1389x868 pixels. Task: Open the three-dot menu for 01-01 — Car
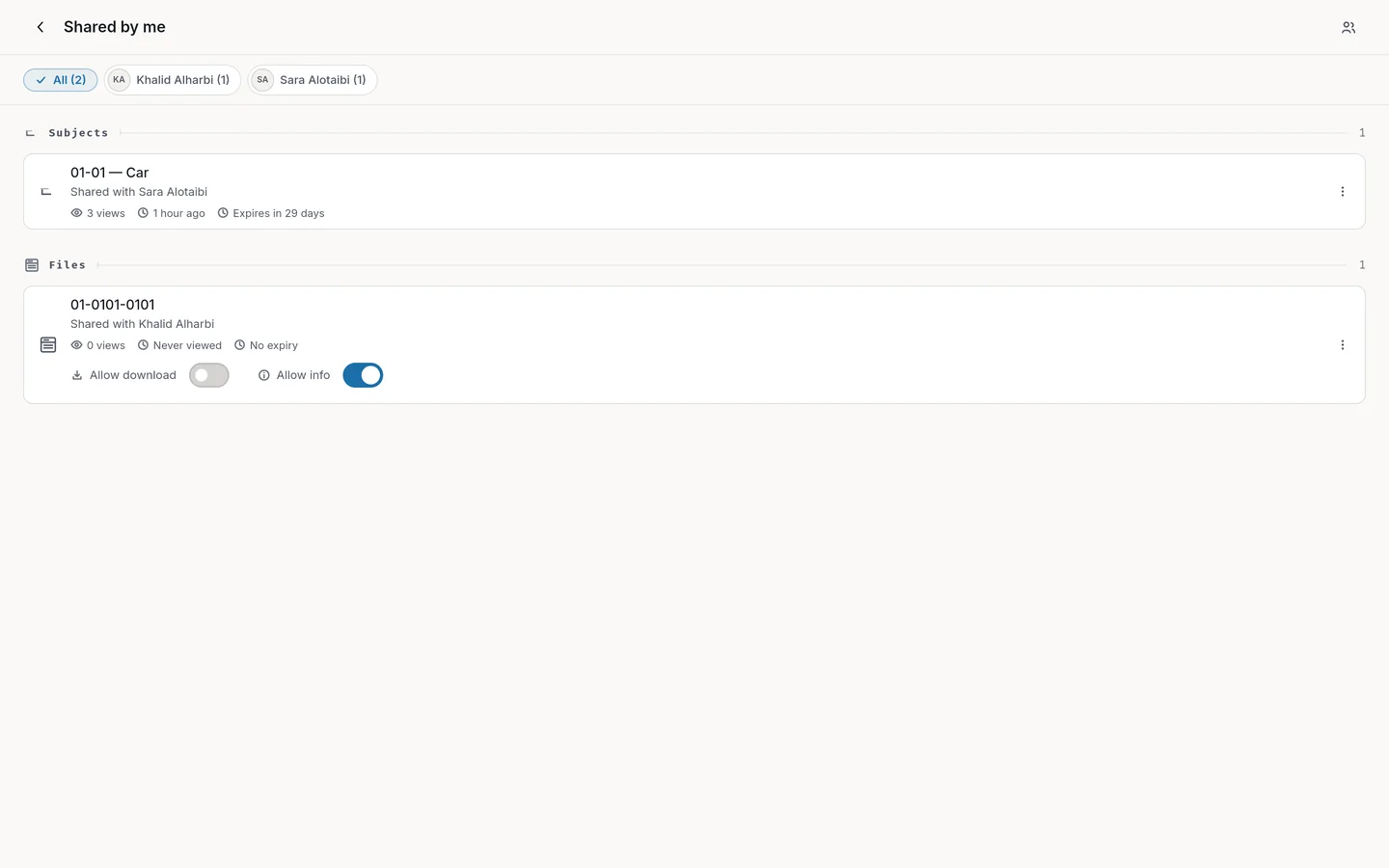(x=1342, y=192)
